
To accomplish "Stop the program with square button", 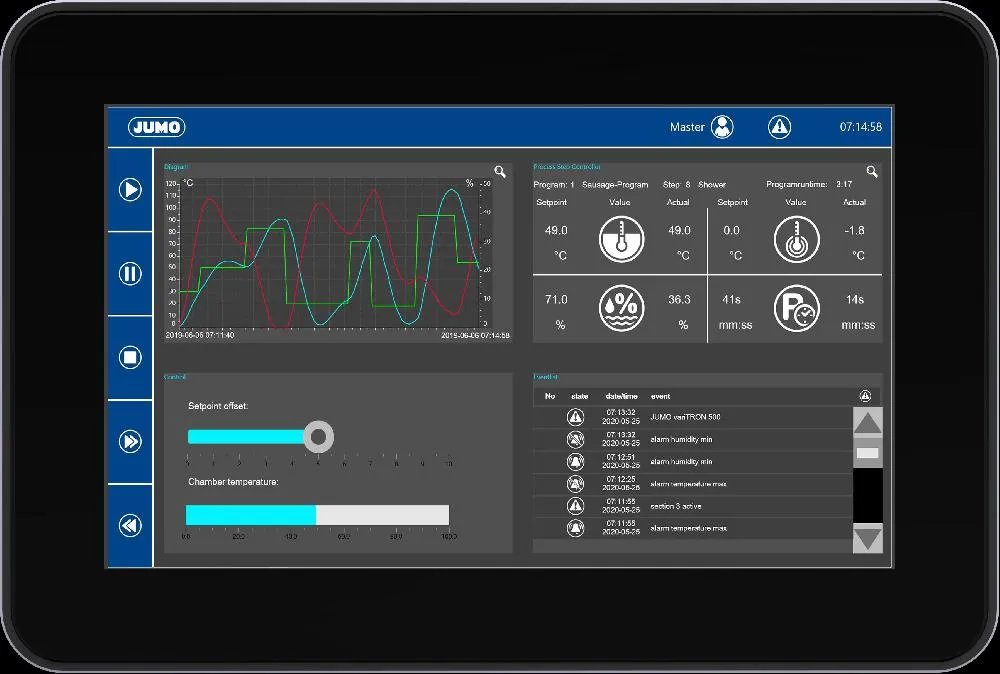I will pos(130,357).
